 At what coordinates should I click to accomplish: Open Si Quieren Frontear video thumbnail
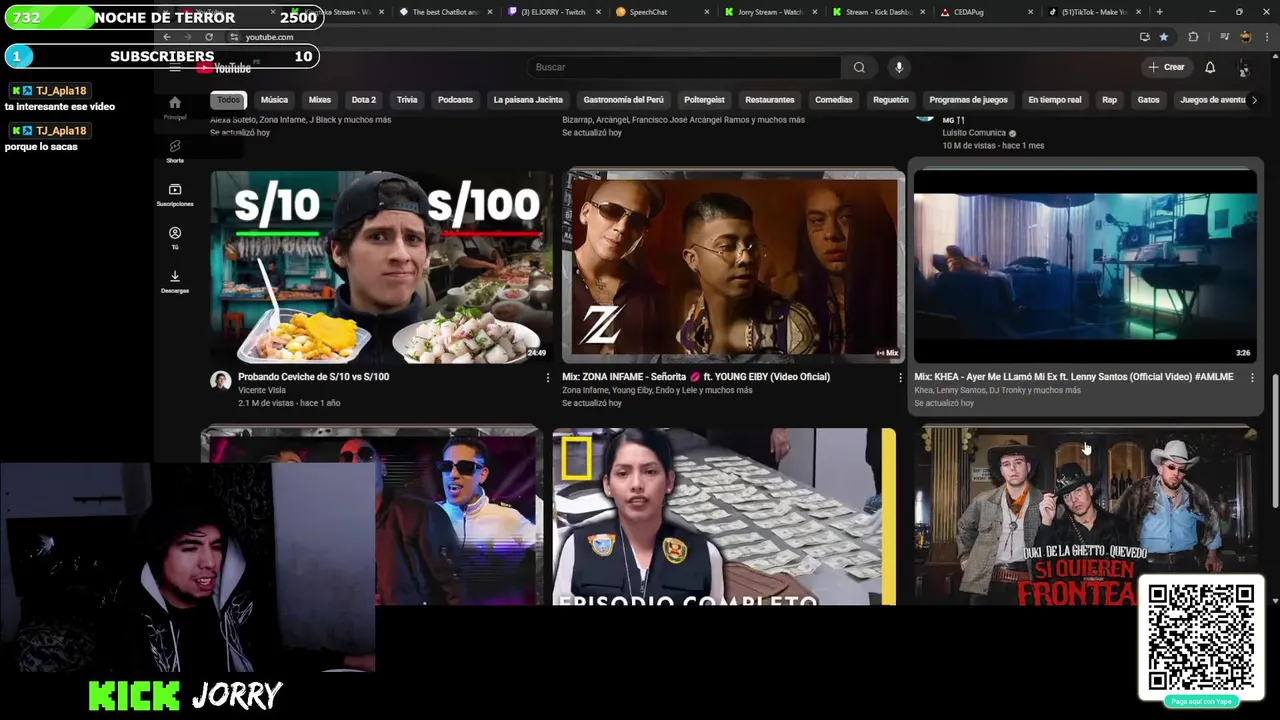[x=1085, y=516]
